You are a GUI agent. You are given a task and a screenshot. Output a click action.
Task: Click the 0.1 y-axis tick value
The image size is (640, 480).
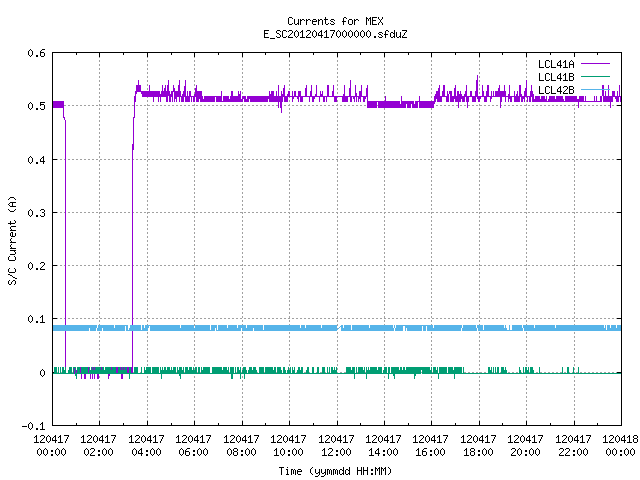(x=36, y=319)
